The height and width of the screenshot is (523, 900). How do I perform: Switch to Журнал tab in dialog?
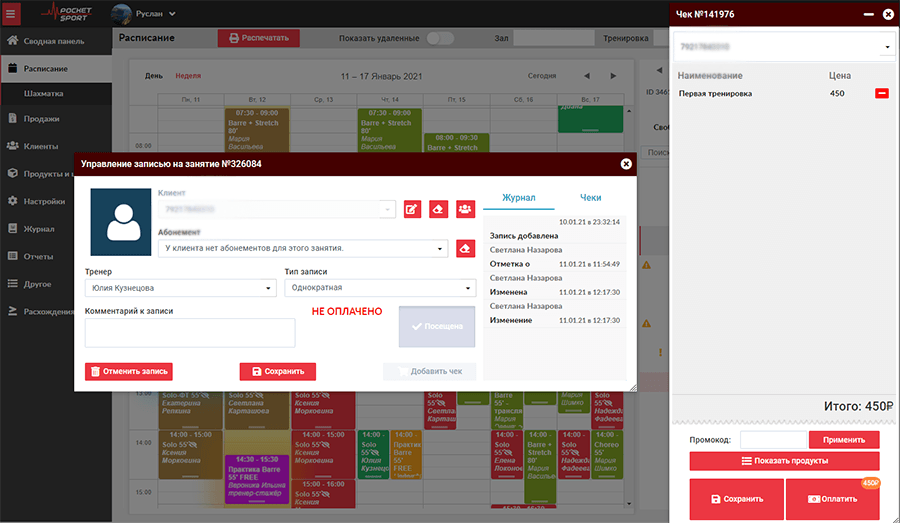(x=519, y=198)
